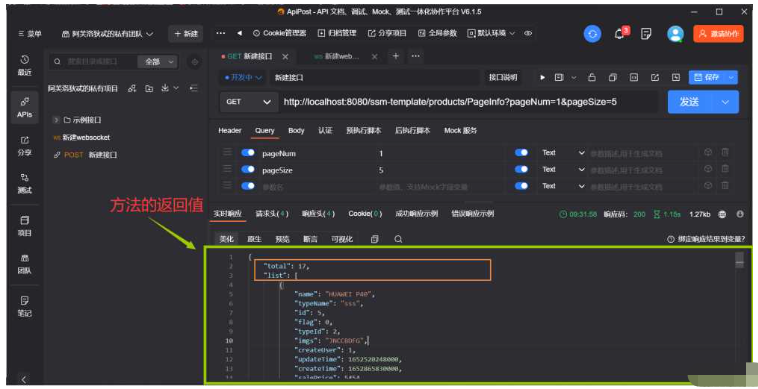Toggle the required switch for pageSize row
Image resolution: width=758 pixels, height=389 pixels.
click(521, 170)
